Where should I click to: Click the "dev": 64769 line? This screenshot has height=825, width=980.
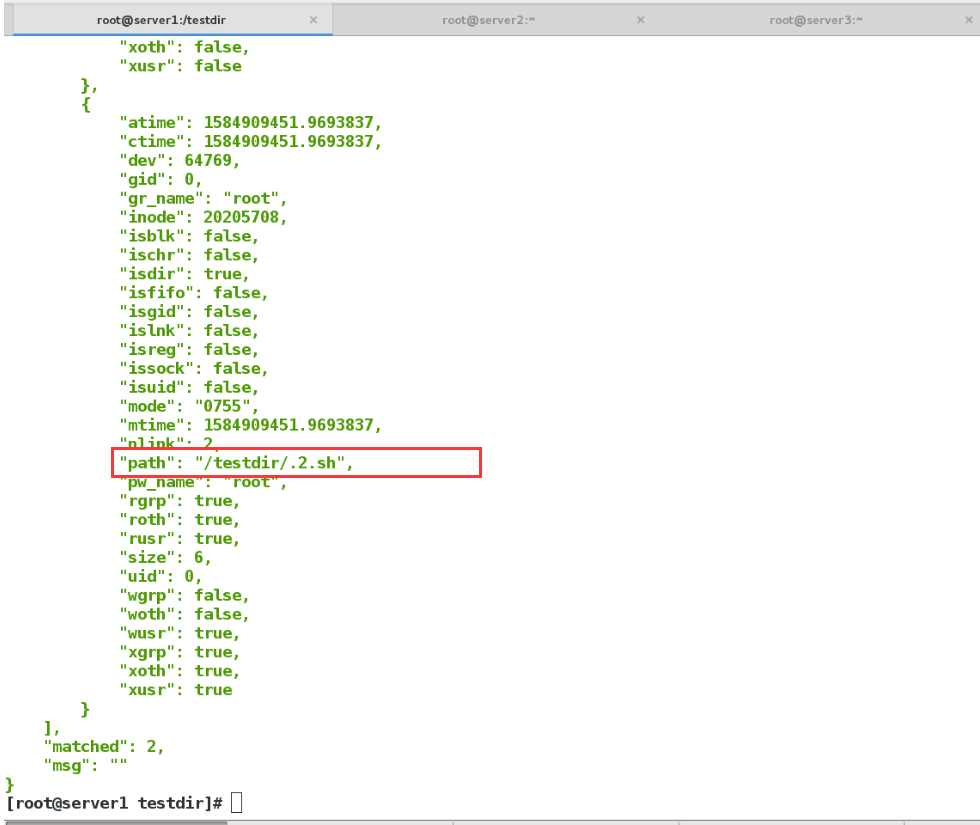click(179, 161)
